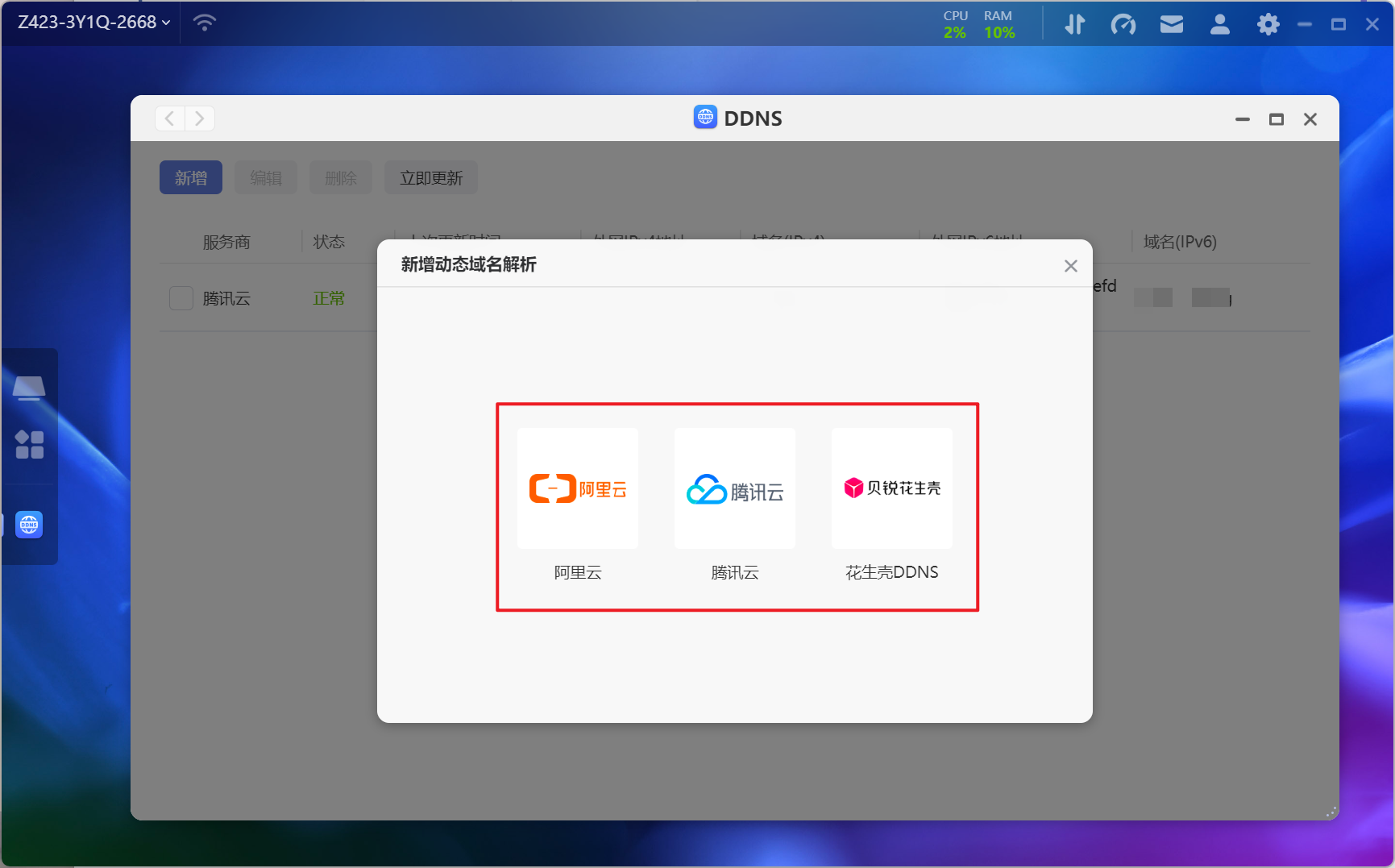Click the 服务商 column header
Screen dimensions: 1395x868
[x=226, y=242]
